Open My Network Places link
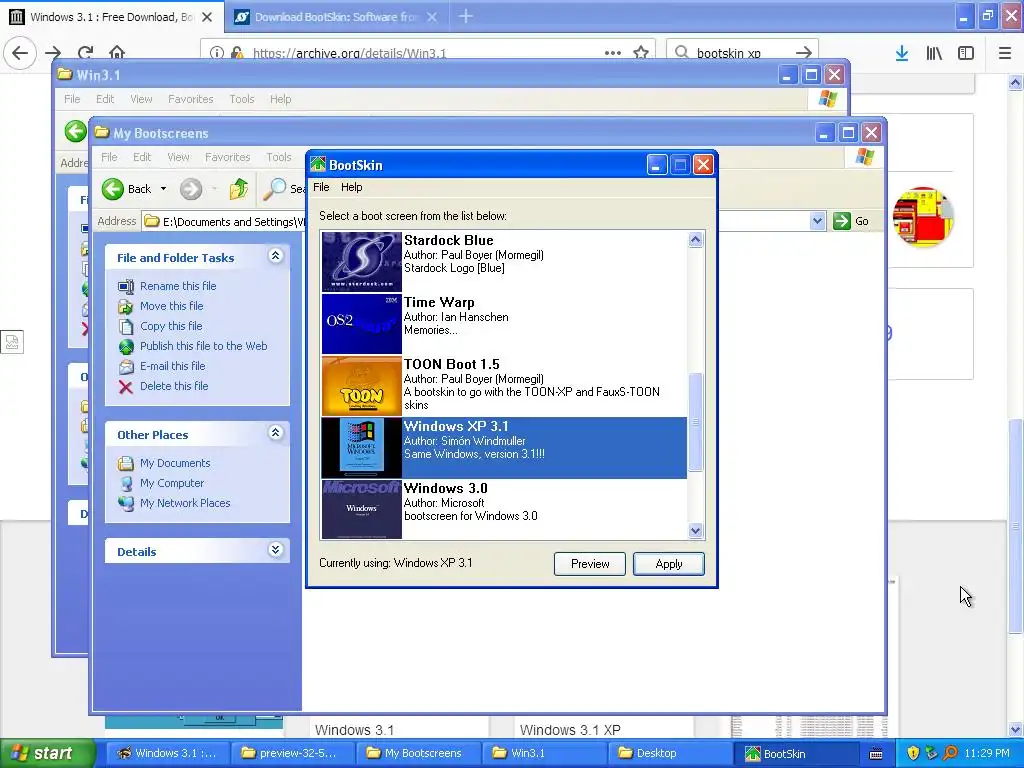This screenshot has height=768, width=1024. tap(185, 503)
